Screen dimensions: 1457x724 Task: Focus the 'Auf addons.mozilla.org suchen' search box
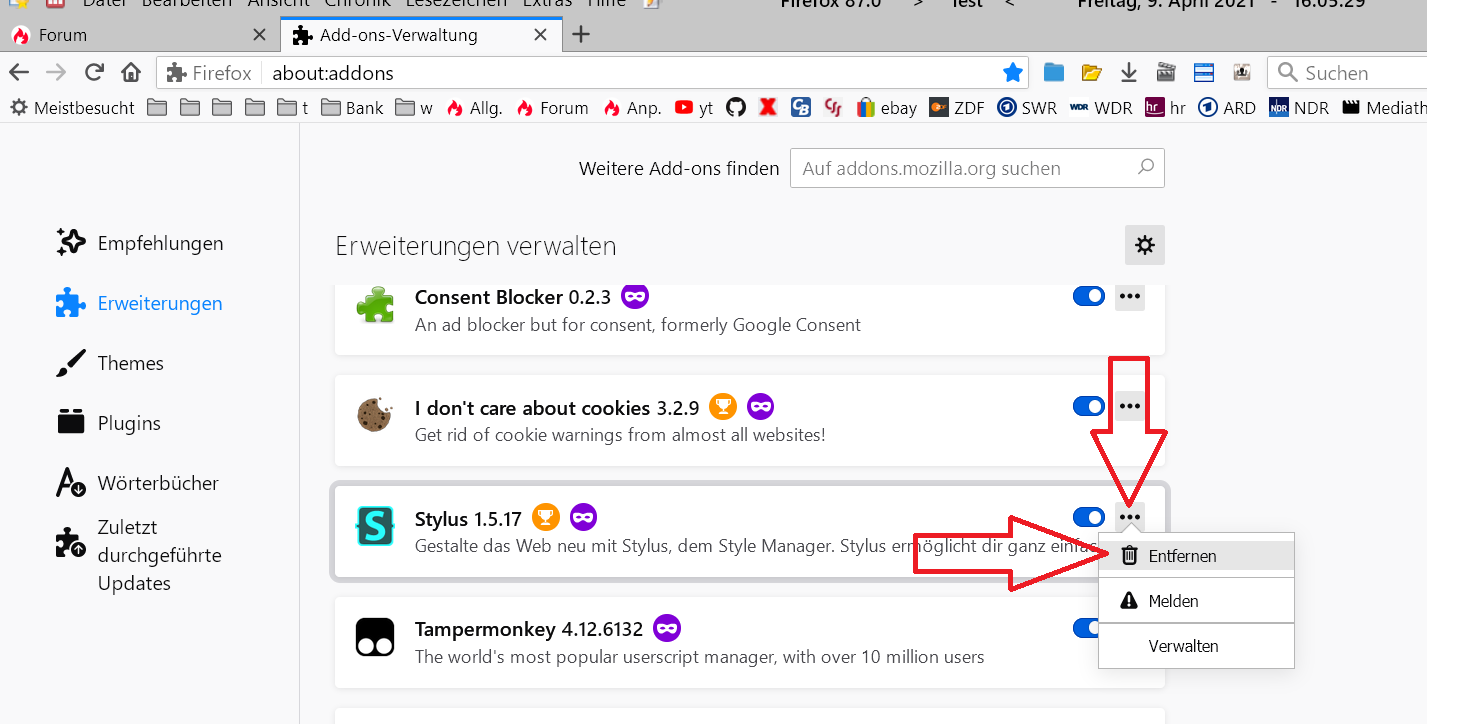[x=977, y=168]
